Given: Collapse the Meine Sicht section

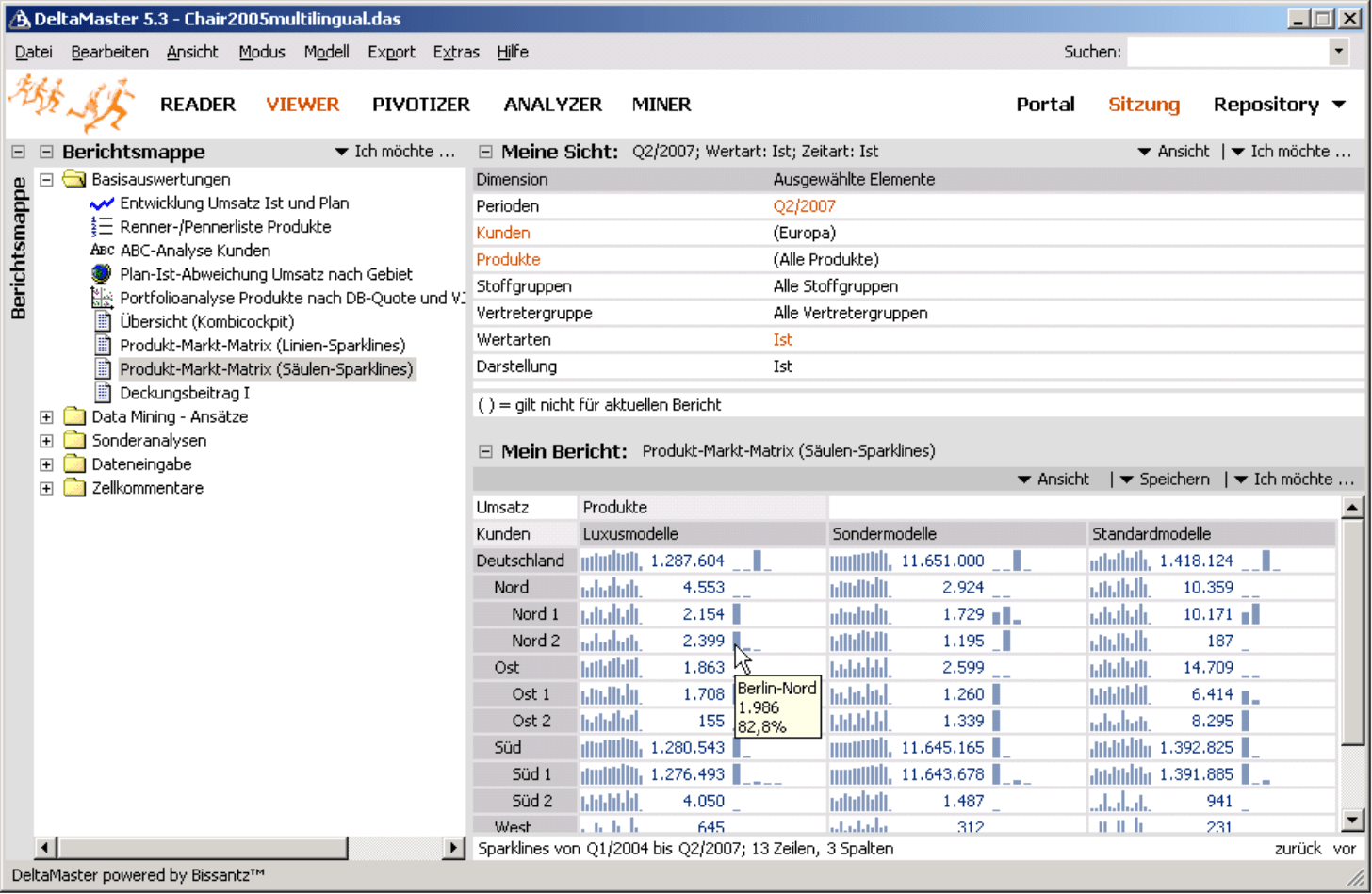Looking at the screenshot, I should [485, 152].
